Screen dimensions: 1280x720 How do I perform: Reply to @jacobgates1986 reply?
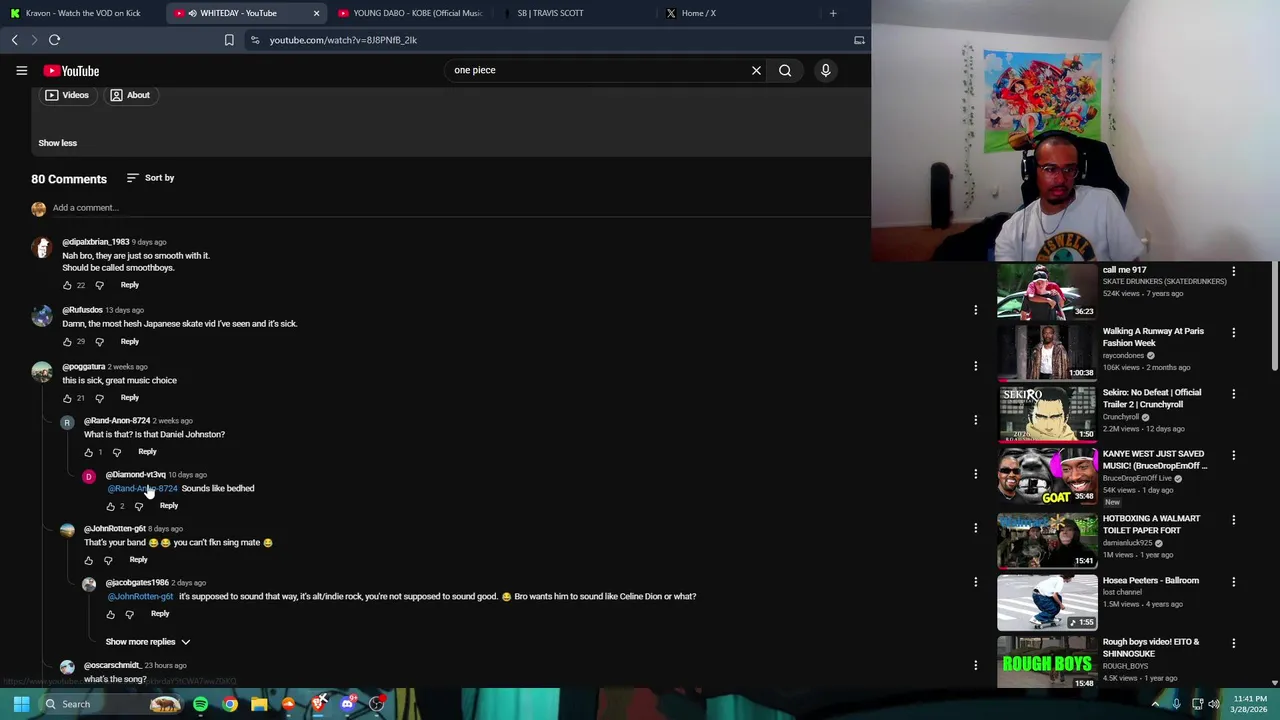(x=160, y=614)
